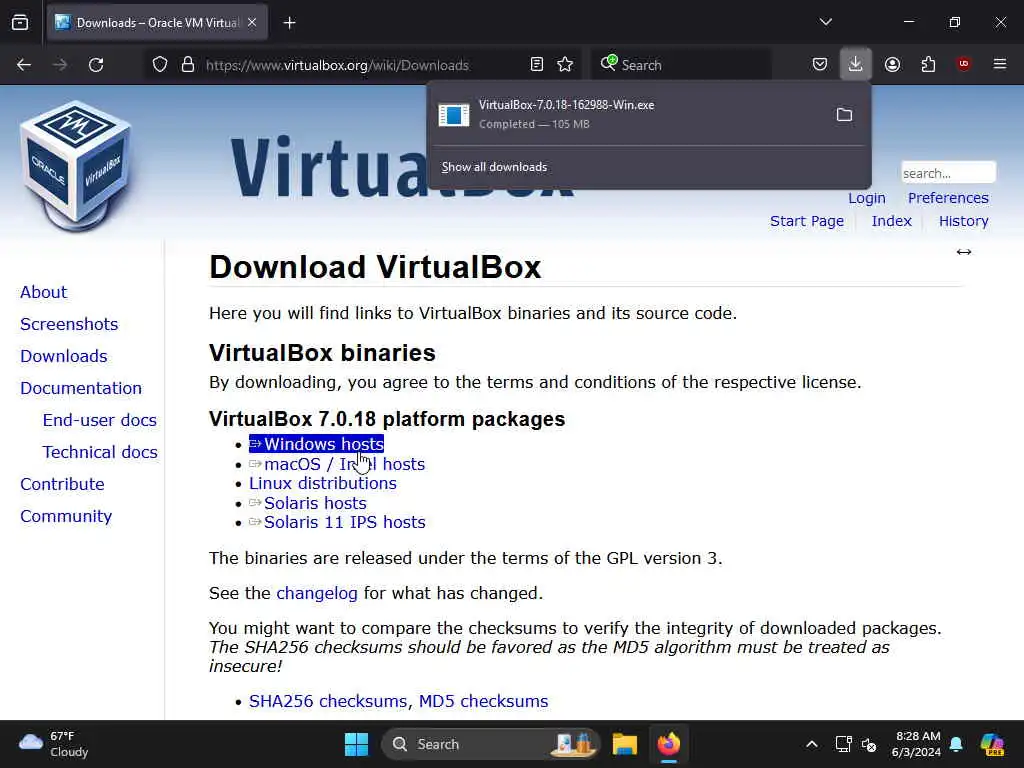
Task: Open the Firefox account icon
Action: click(892, 65)
